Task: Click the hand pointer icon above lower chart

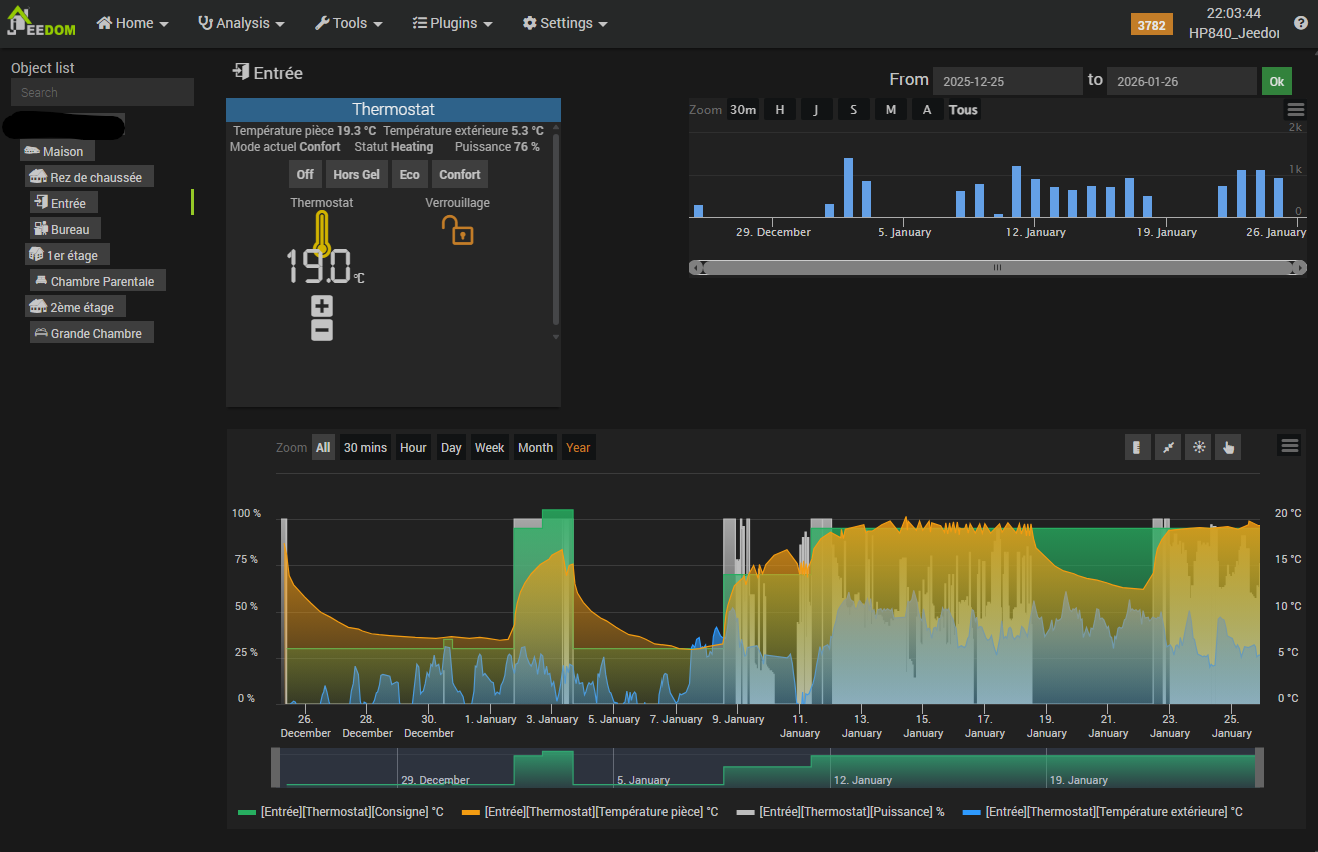Action: pos(1228,447)
